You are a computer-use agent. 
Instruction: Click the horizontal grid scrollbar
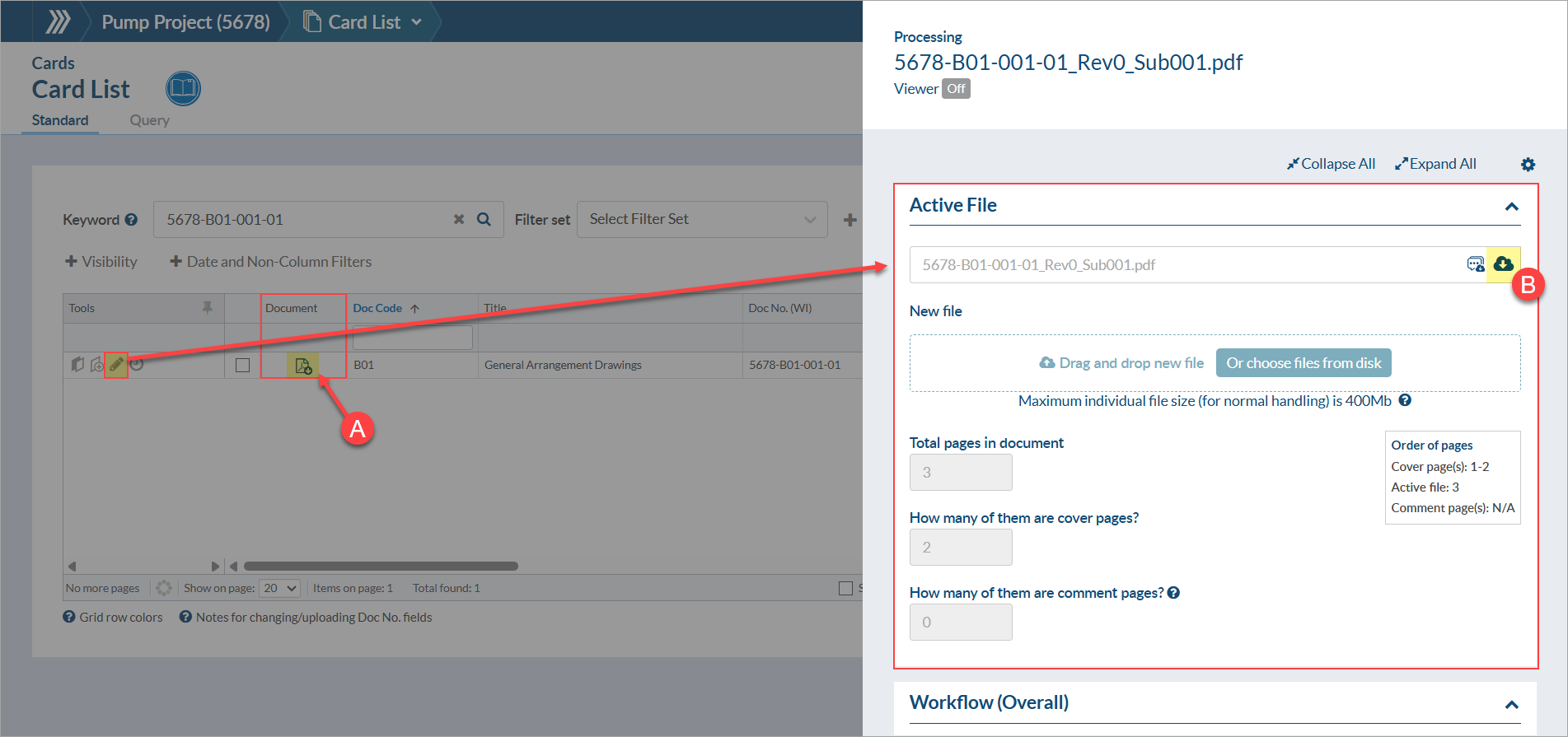coord(381,566)
